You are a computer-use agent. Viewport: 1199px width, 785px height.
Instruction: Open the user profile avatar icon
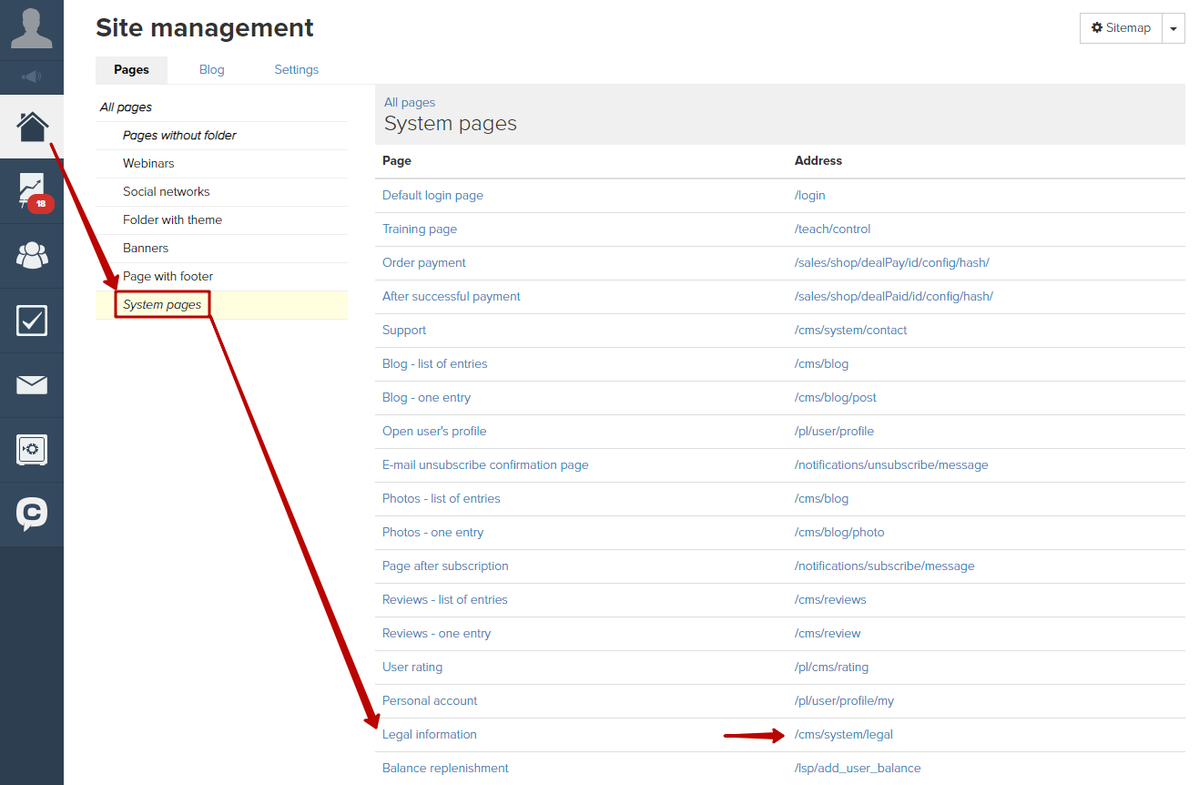click(x=31, y=29)
